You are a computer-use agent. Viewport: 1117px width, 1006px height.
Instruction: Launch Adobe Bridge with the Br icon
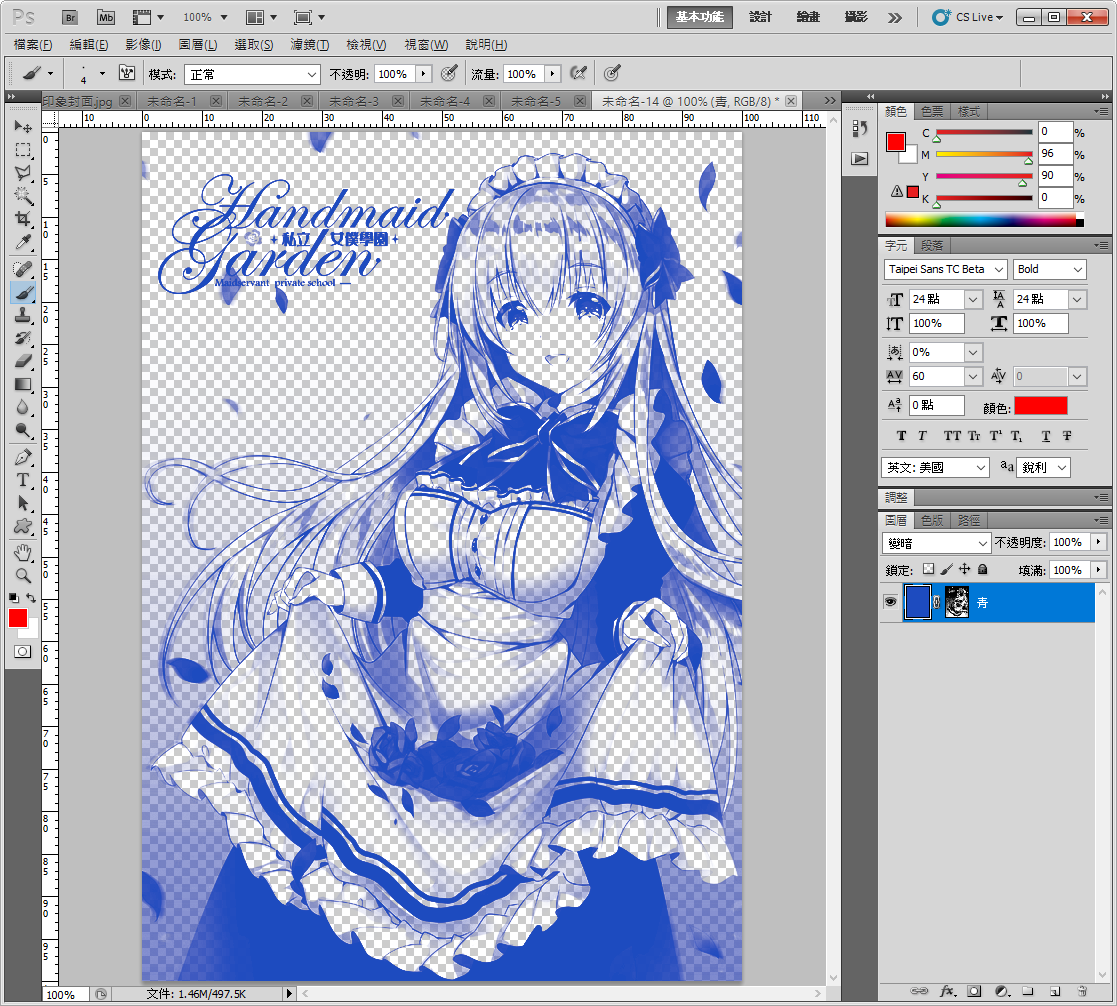click(x=70, y=17)
